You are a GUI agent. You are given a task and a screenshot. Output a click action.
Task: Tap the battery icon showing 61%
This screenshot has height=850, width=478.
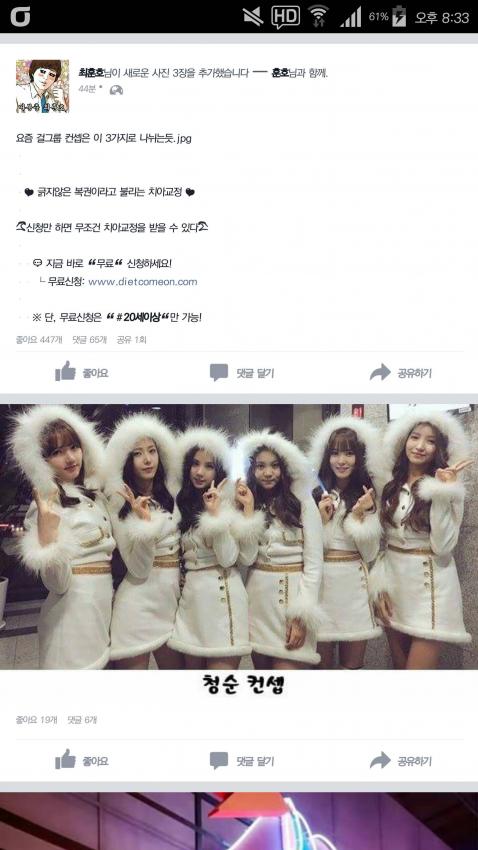tap(399, 17)
